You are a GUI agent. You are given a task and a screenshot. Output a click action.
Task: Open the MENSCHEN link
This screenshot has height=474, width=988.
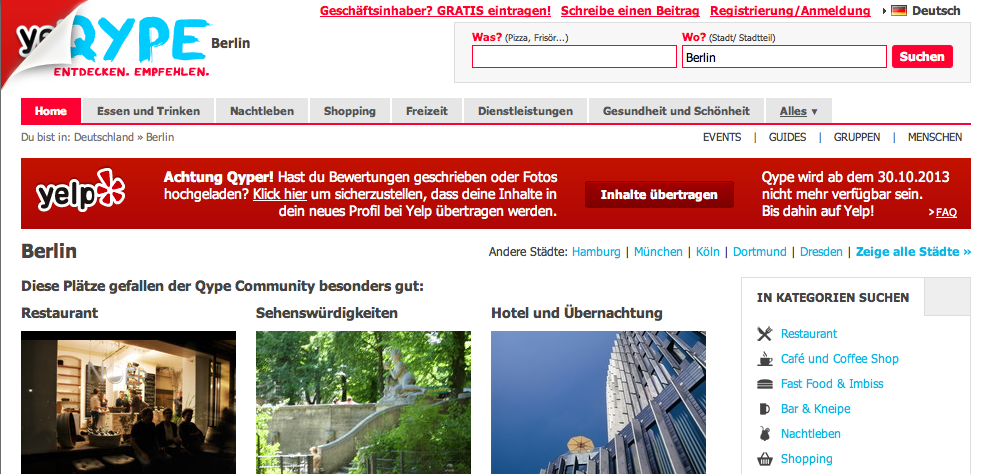(x=935, y=137)
